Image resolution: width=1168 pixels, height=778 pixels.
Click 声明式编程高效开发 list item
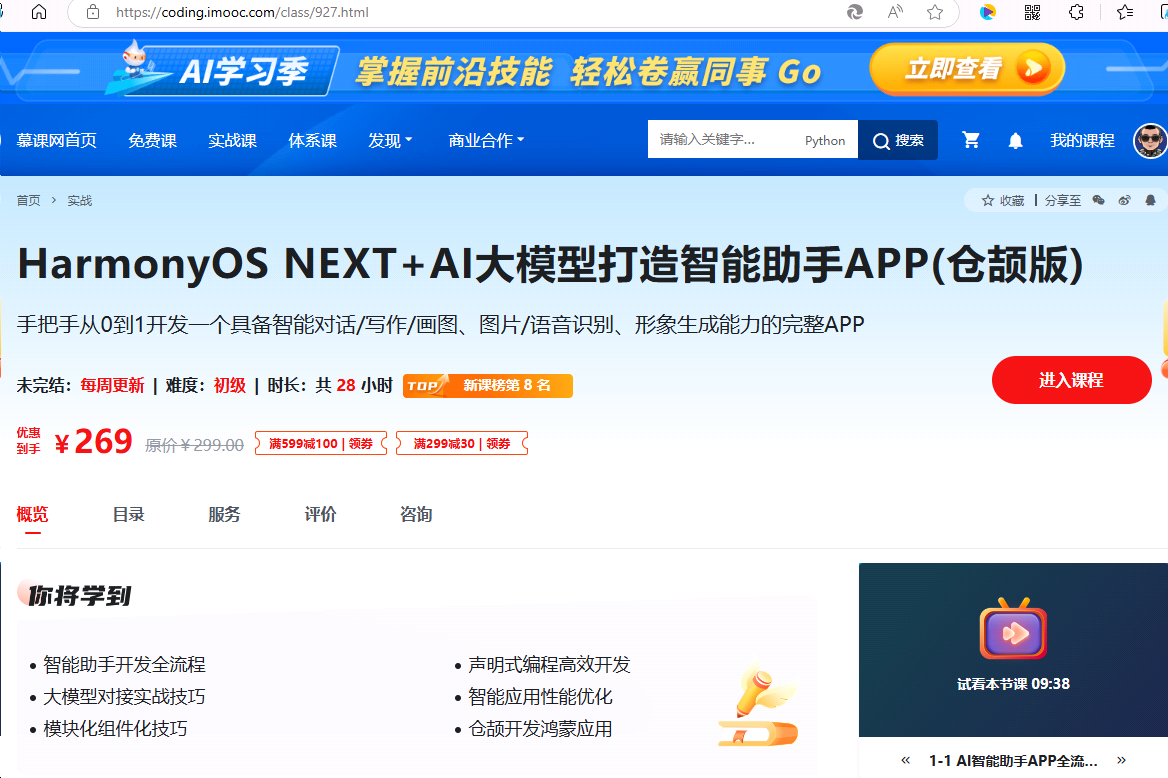(x=549, y=664)
